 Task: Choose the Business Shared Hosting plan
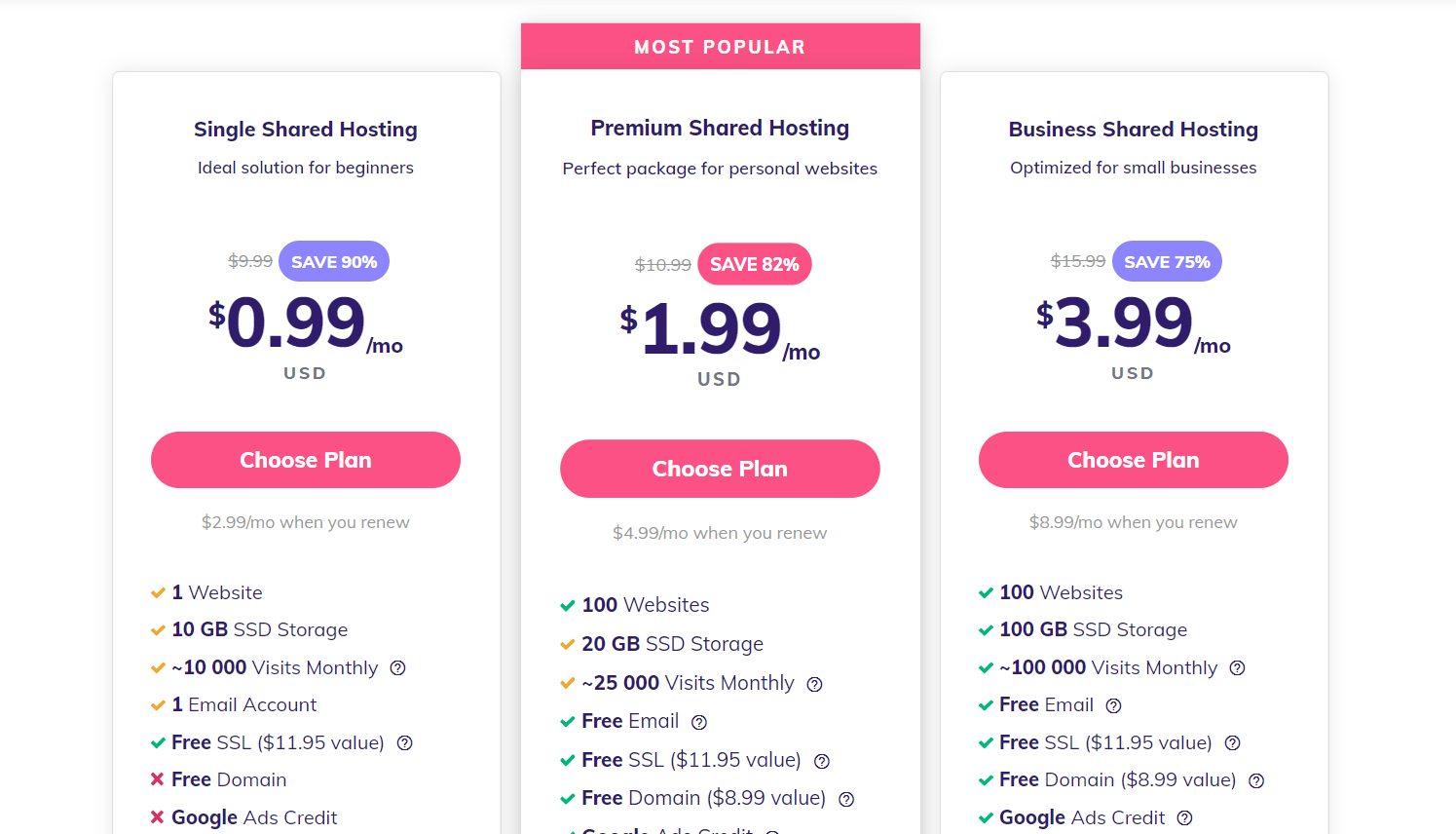(x=1134, y=460)
